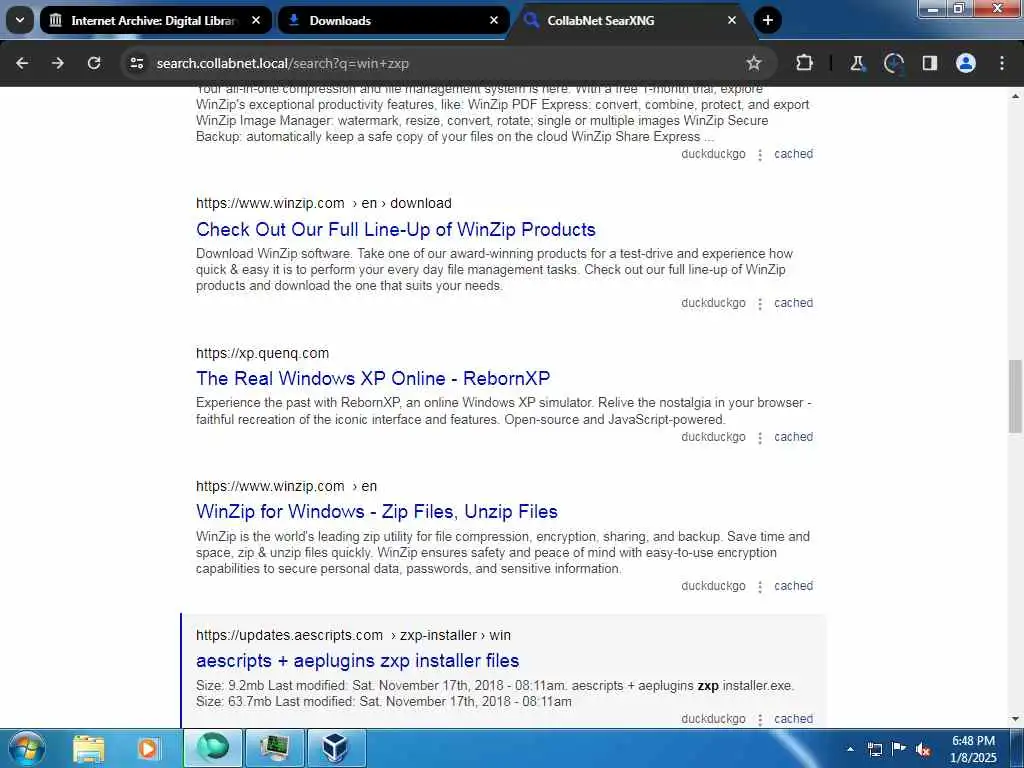Open Windows Explorer from taskbar
The width and height of the screenshot is (1024, 768).
pyautogui.click(x=89, y=748)
